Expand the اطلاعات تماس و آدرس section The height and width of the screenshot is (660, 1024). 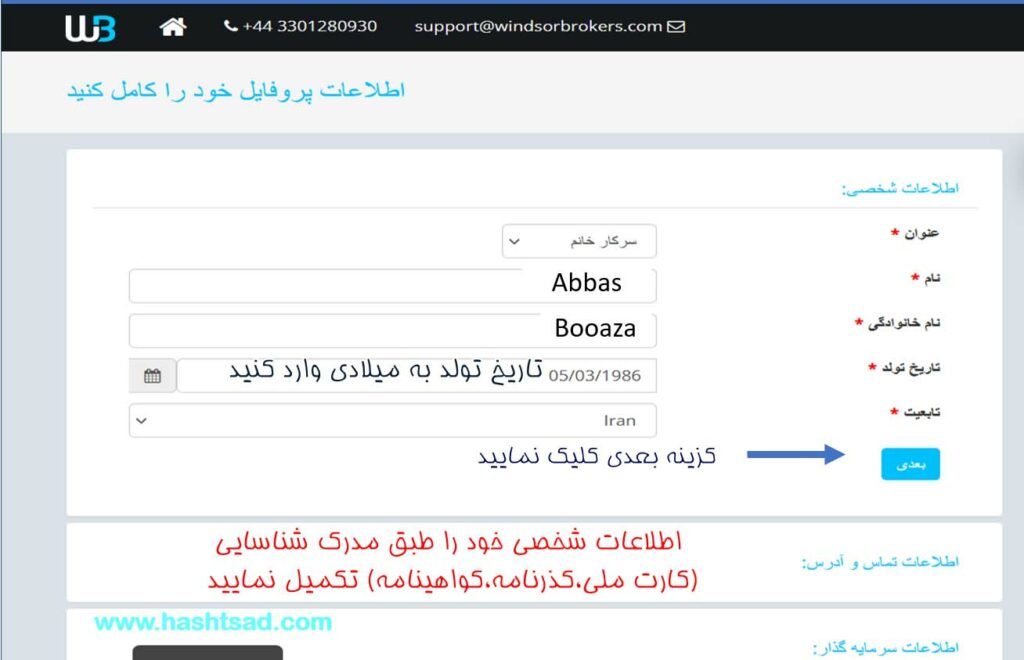point(879,562)
